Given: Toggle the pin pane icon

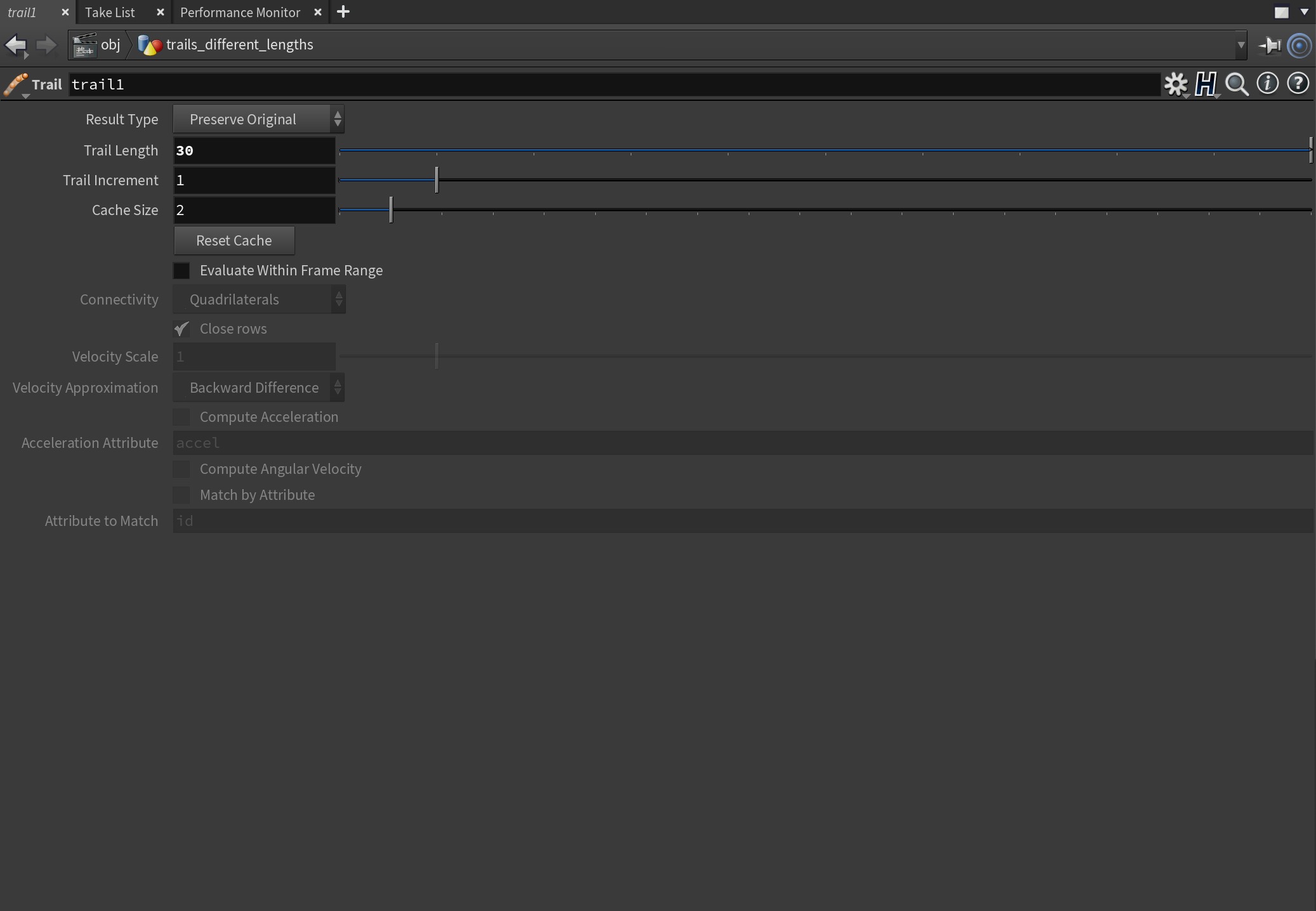Looking at the screenshot, I should 1270,45.
